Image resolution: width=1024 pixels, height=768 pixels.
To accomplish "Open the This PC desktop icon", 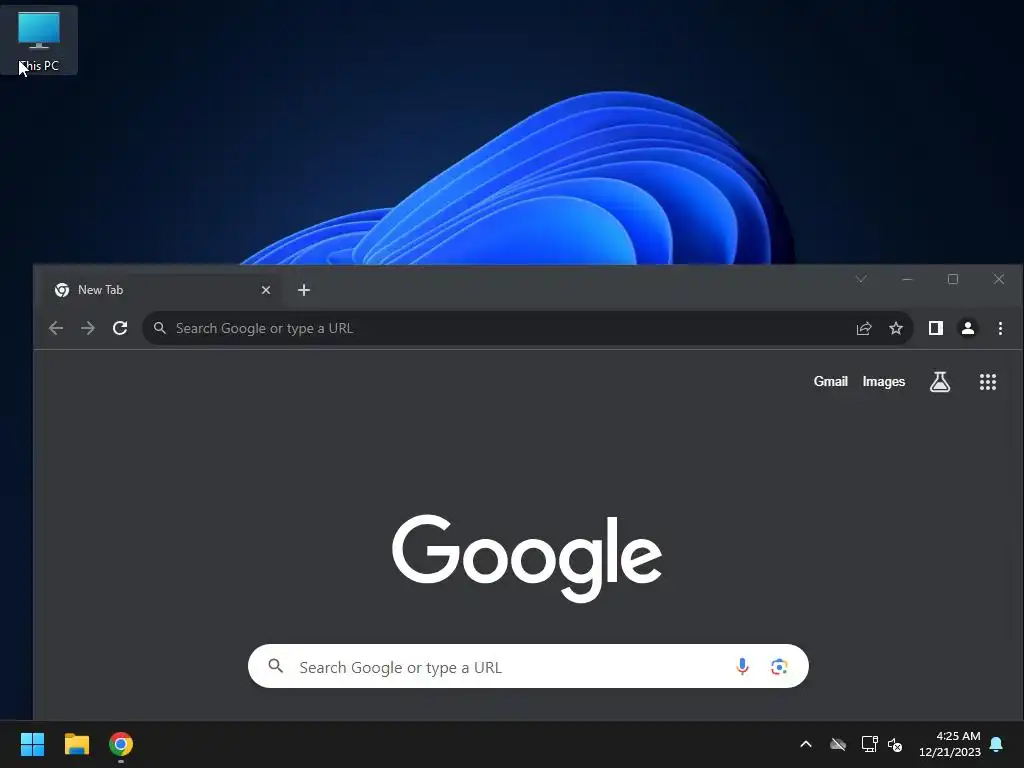I will tap(39, 40).
